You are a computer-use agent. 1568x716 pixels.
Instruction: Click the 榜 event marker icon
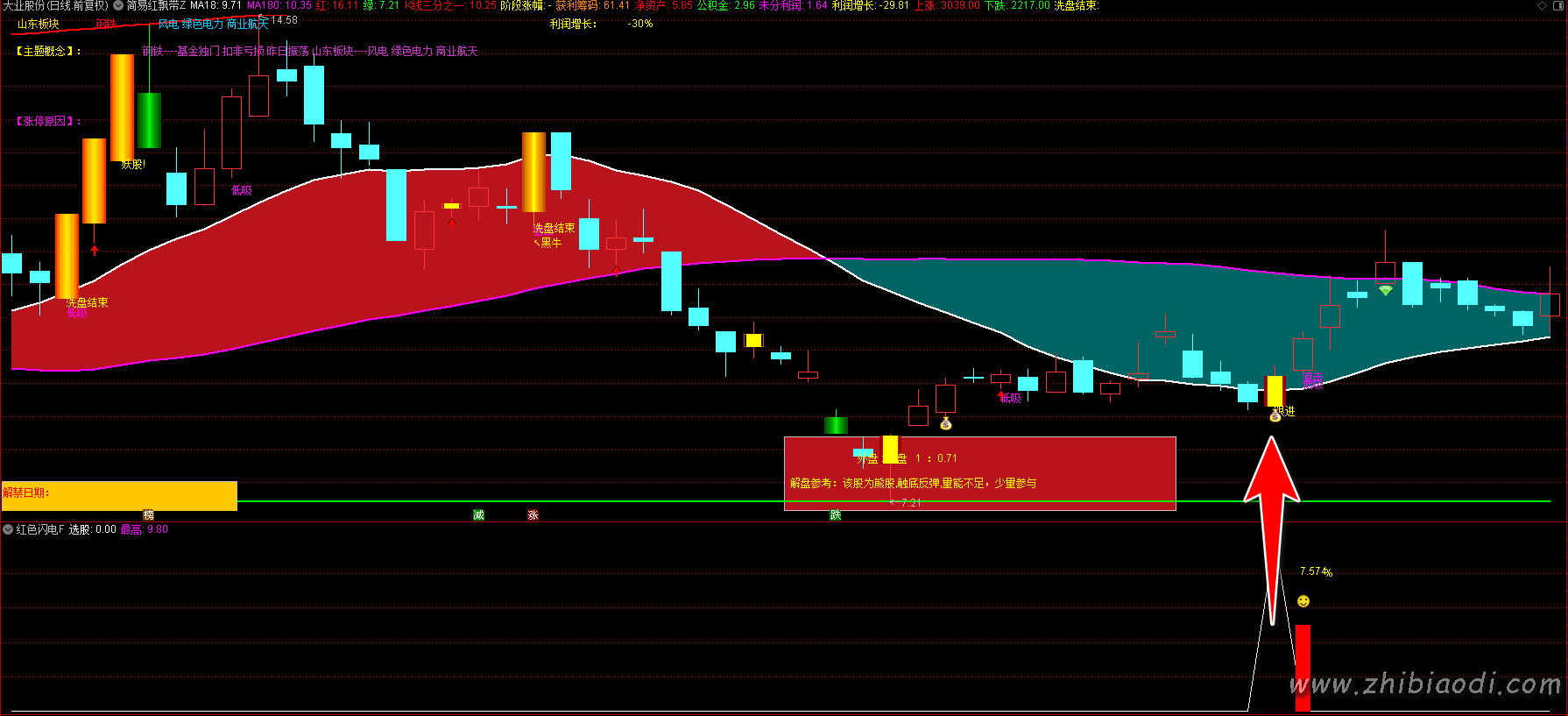pyautogui.click(x=149, y=515)
